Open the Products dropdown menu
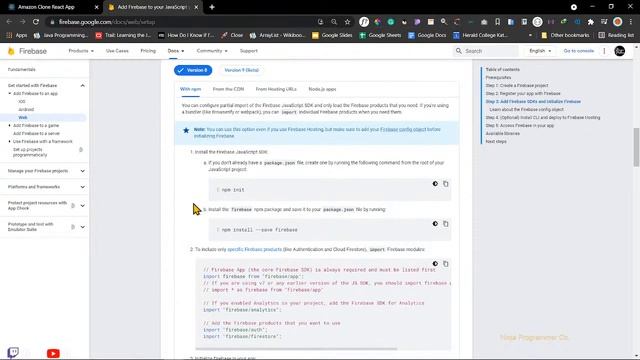This screenshot has width=640, height=360. 81,51
